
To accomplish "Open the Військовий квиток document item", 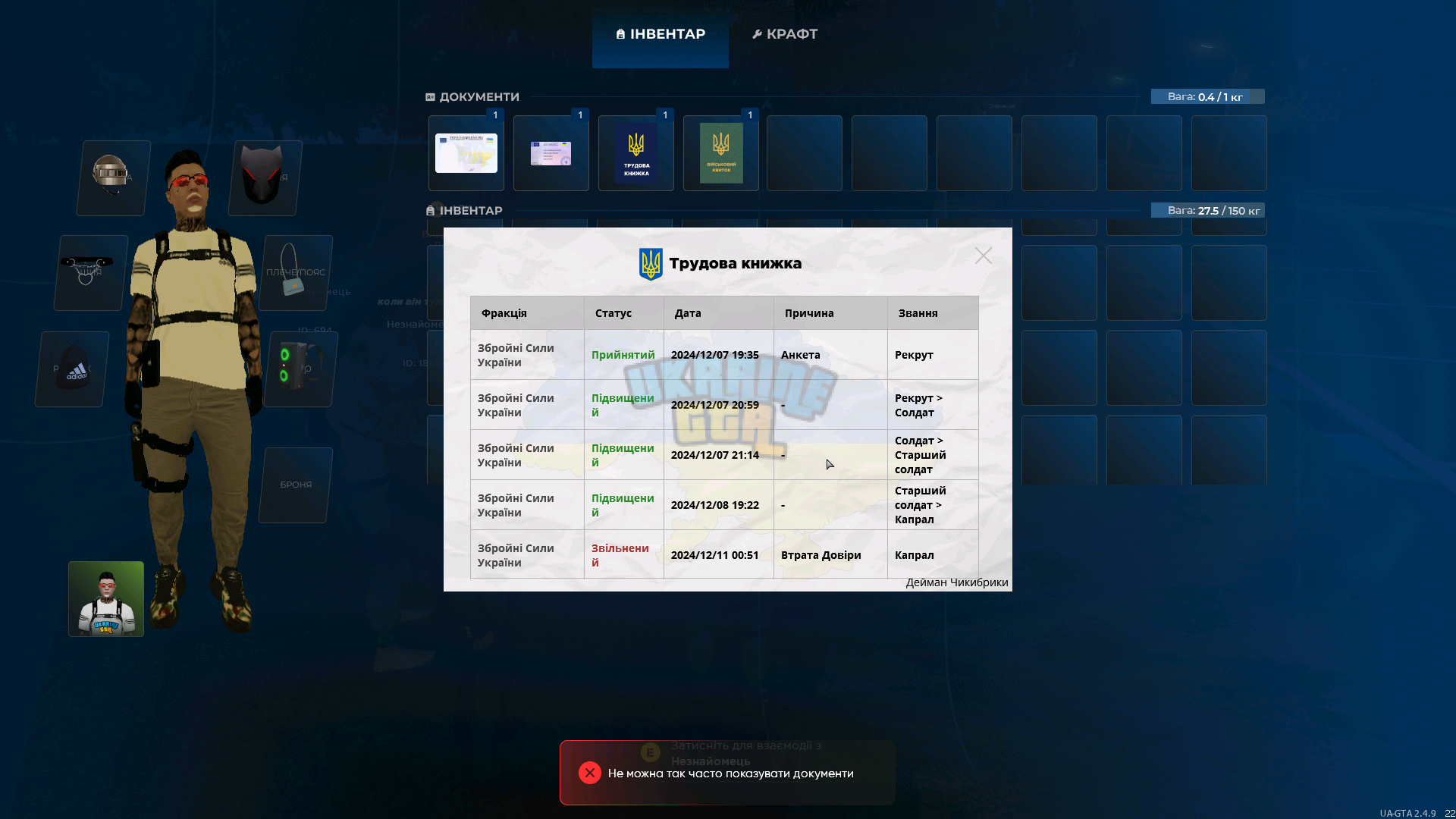I will coord(721,153).
